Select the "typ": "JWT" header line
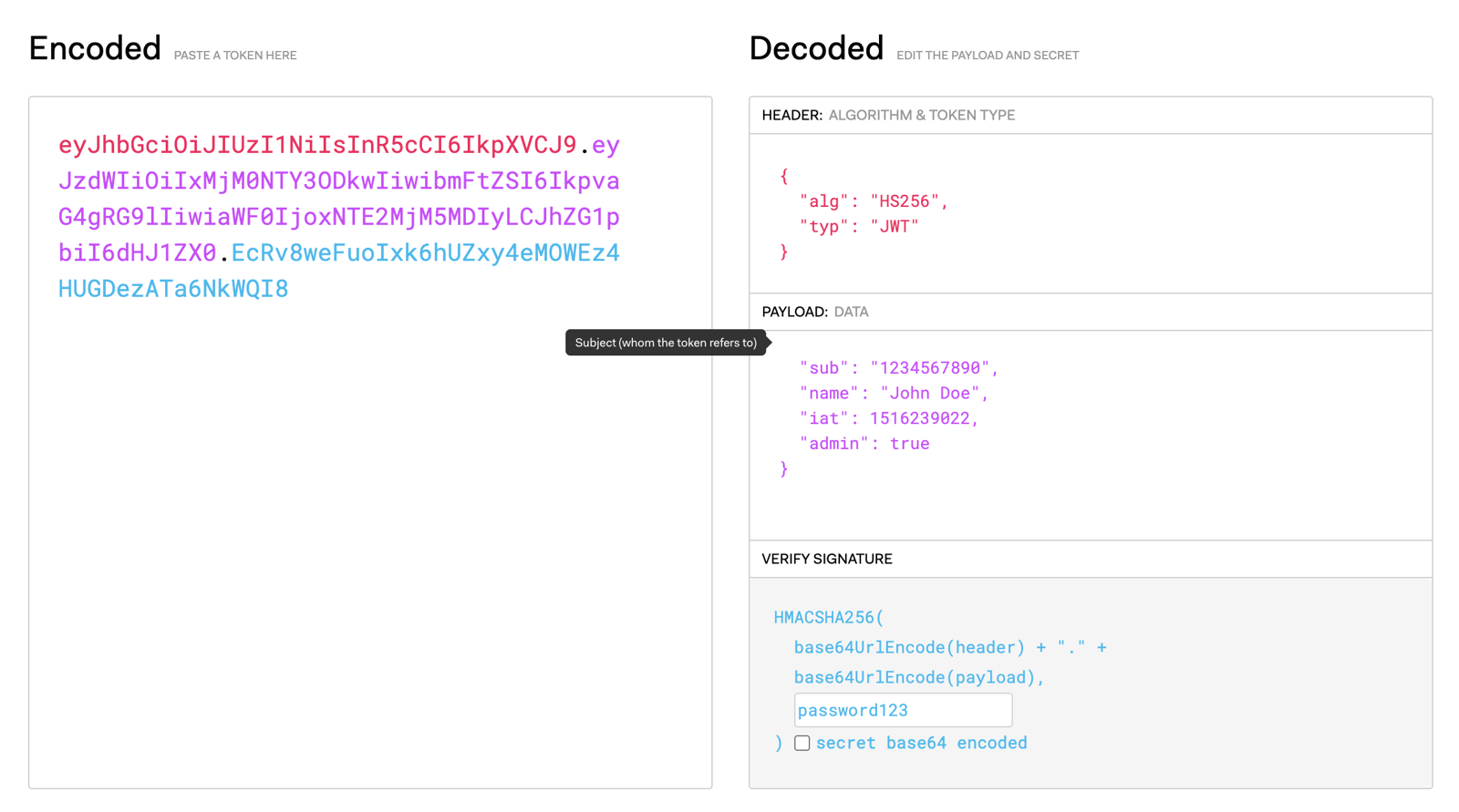 (858, 226)
